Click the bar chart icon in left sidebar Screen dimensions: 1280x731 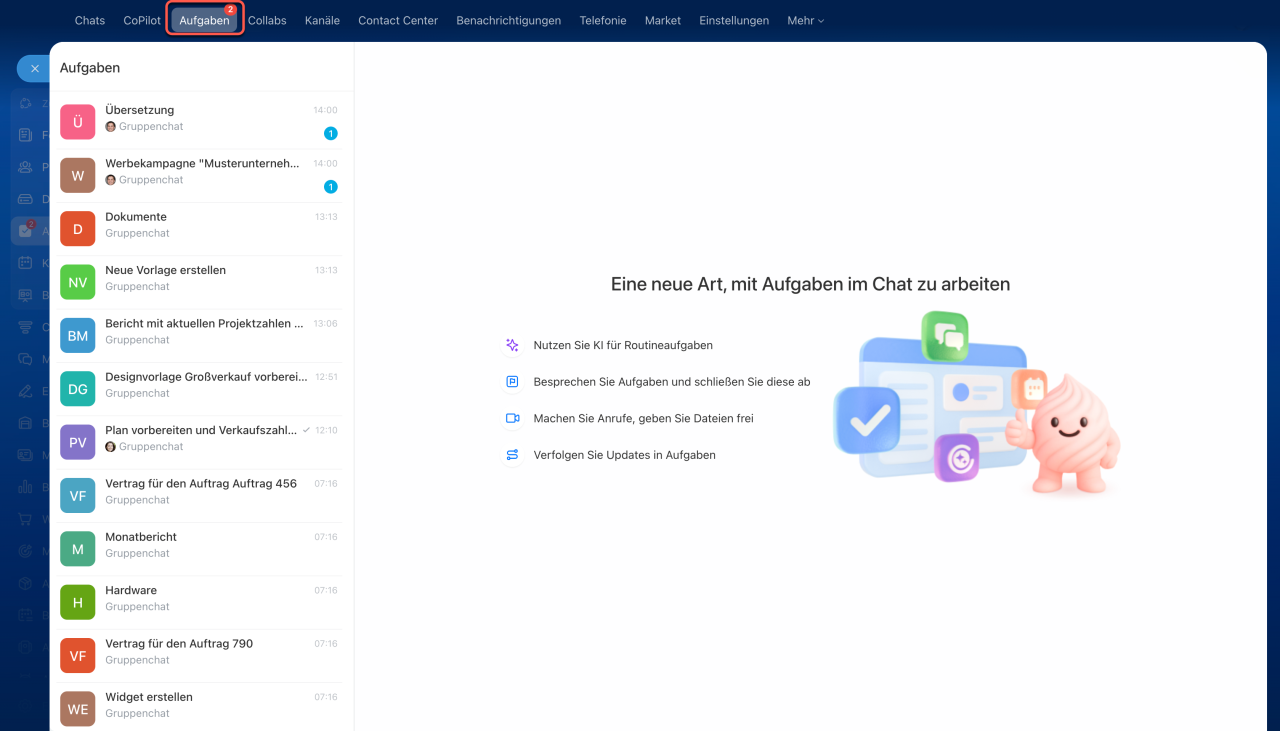pyautogui.click(x=26, y=487)
